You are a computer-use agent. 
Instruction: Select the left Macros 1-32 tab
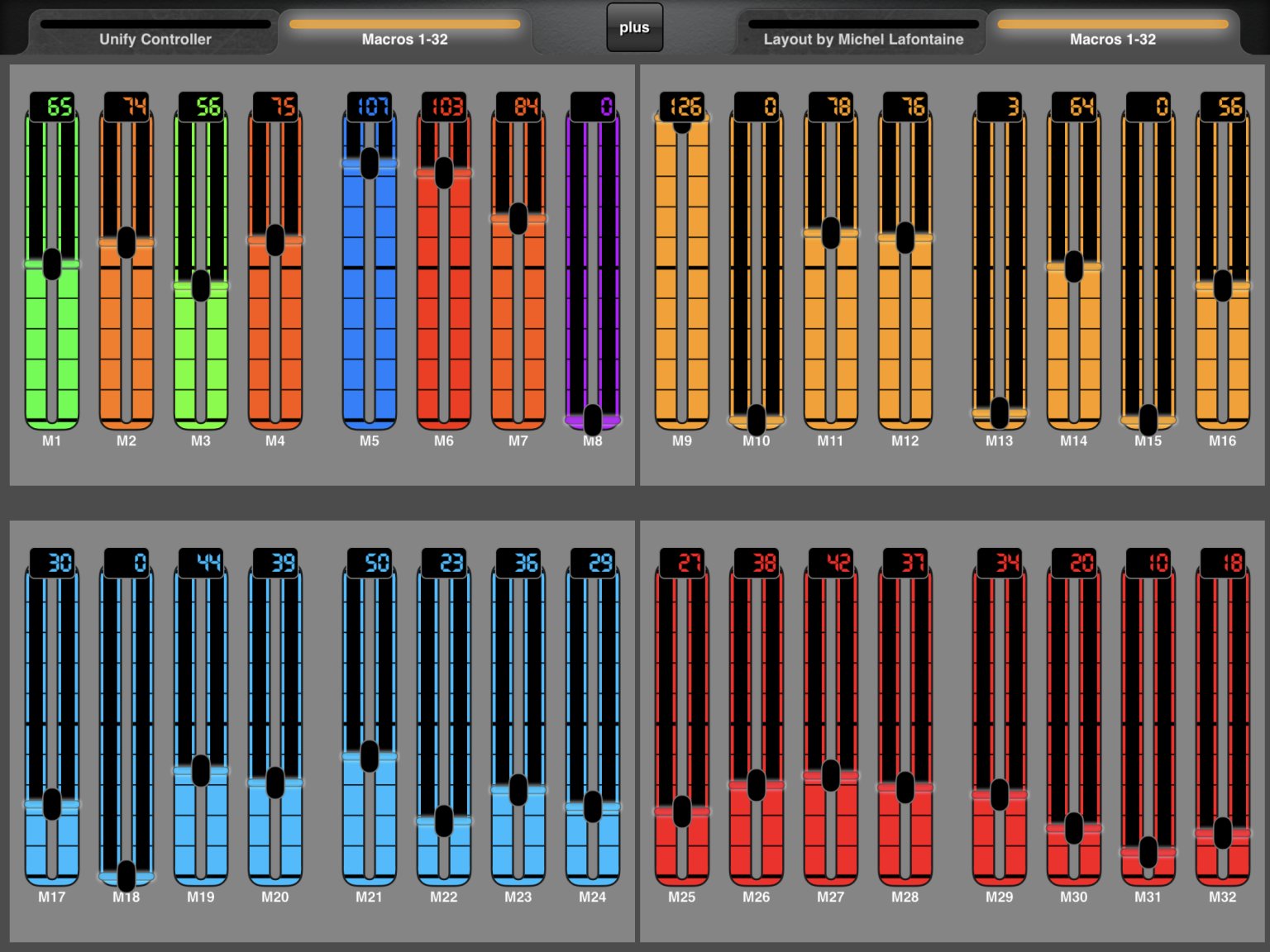[x=405, y=32]
